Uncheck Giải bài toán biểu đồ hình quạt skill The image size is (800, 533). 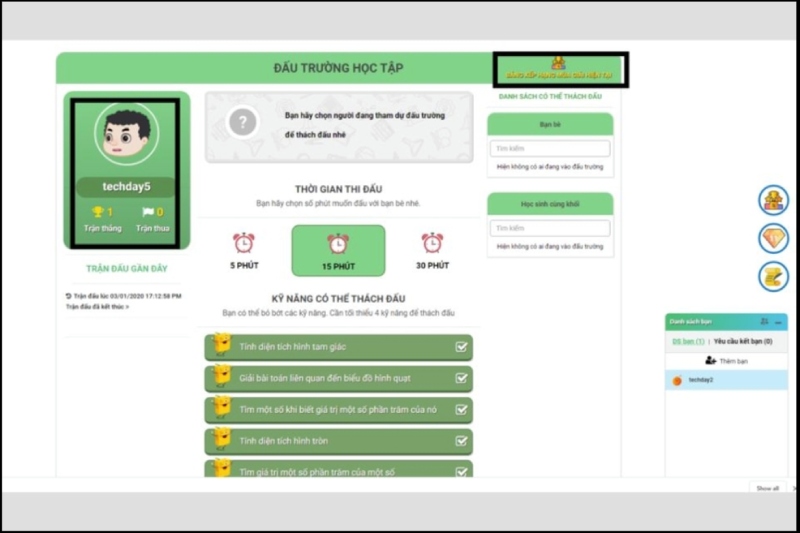click(461, 378)
